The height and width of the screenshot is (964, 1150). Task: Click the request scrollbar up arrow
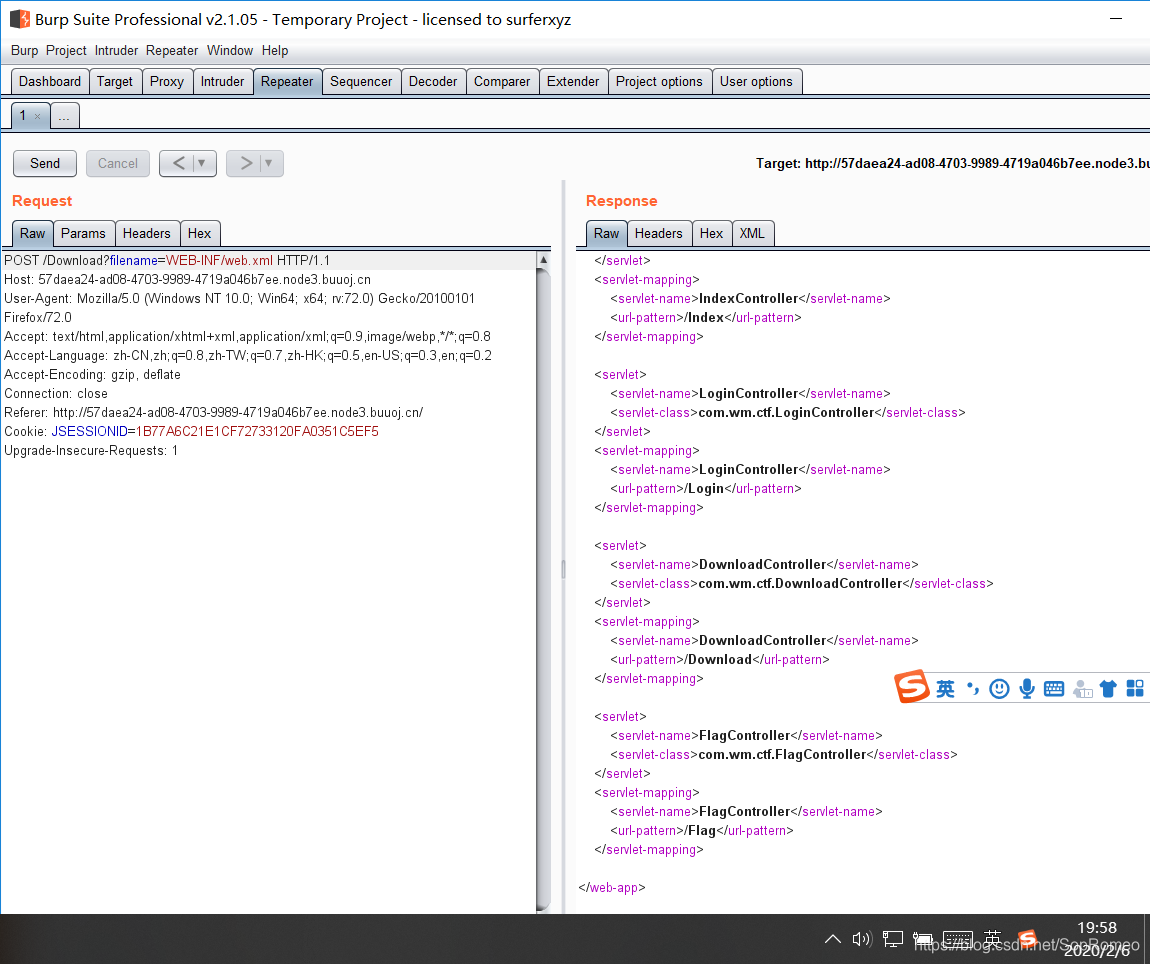coord(543,260)
